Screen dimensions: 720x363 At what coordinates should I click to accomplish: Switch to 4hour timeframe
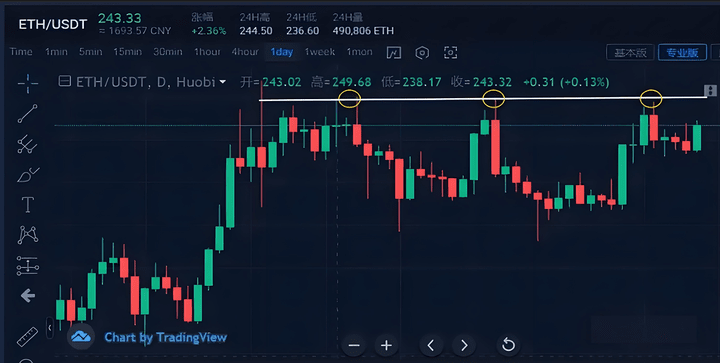245,52
